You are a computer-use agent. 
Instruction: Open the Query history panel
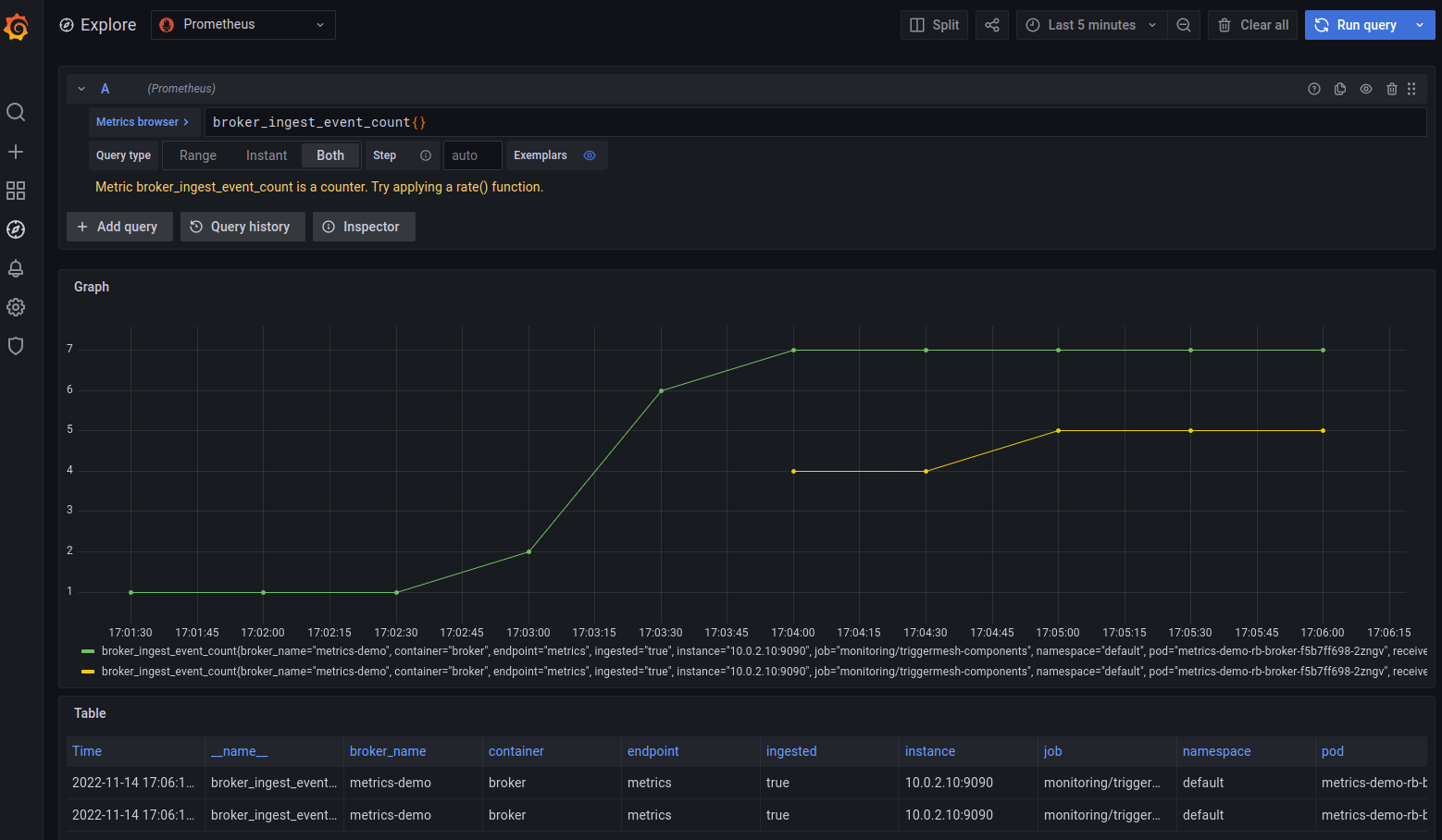(242, 227)
